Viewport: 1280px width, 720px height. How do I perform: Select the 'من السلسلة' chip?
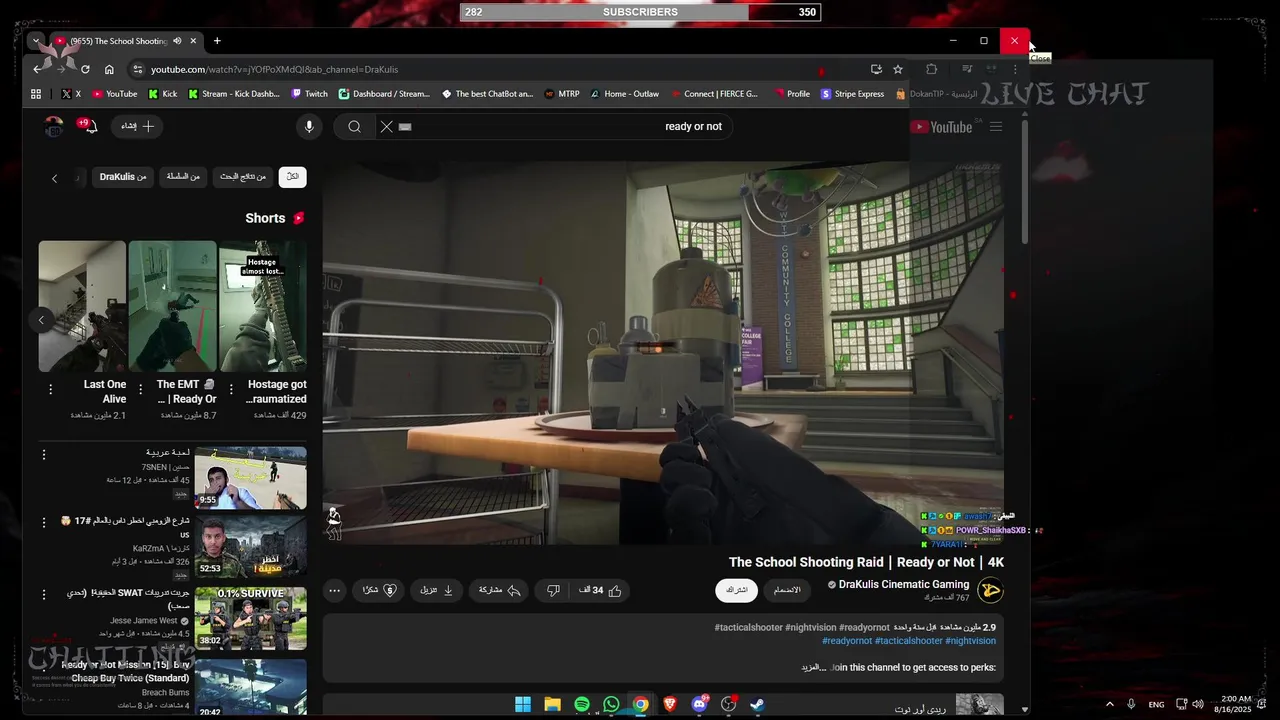coord(182,177)
